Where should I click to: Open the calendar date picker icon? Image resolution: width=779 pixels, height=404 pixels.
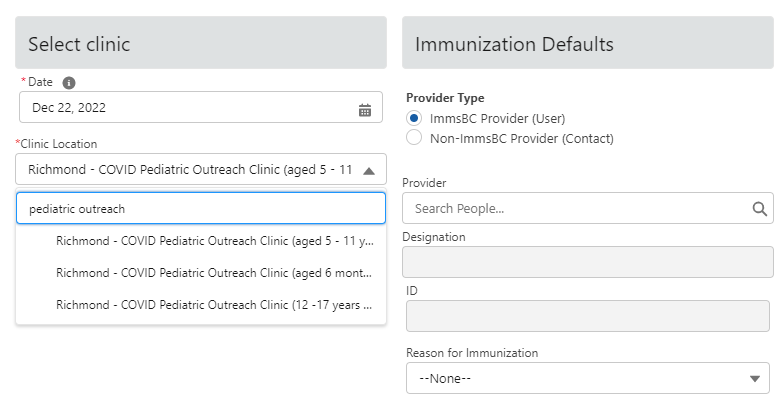coord(365,110)
